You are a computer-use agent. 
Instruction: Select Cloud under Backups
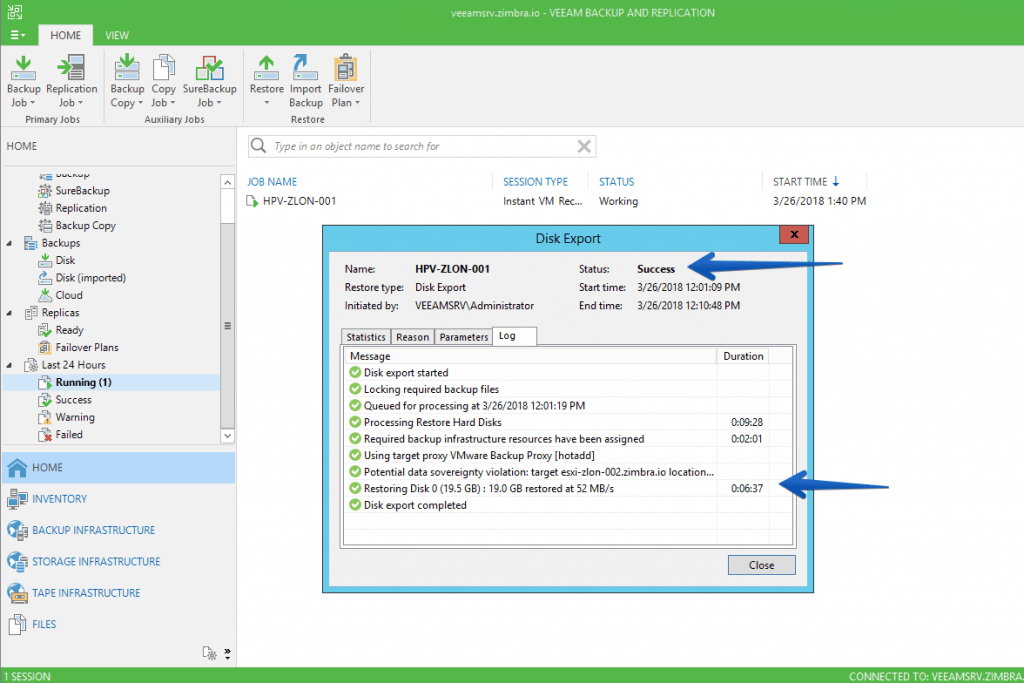click(69, 295)
